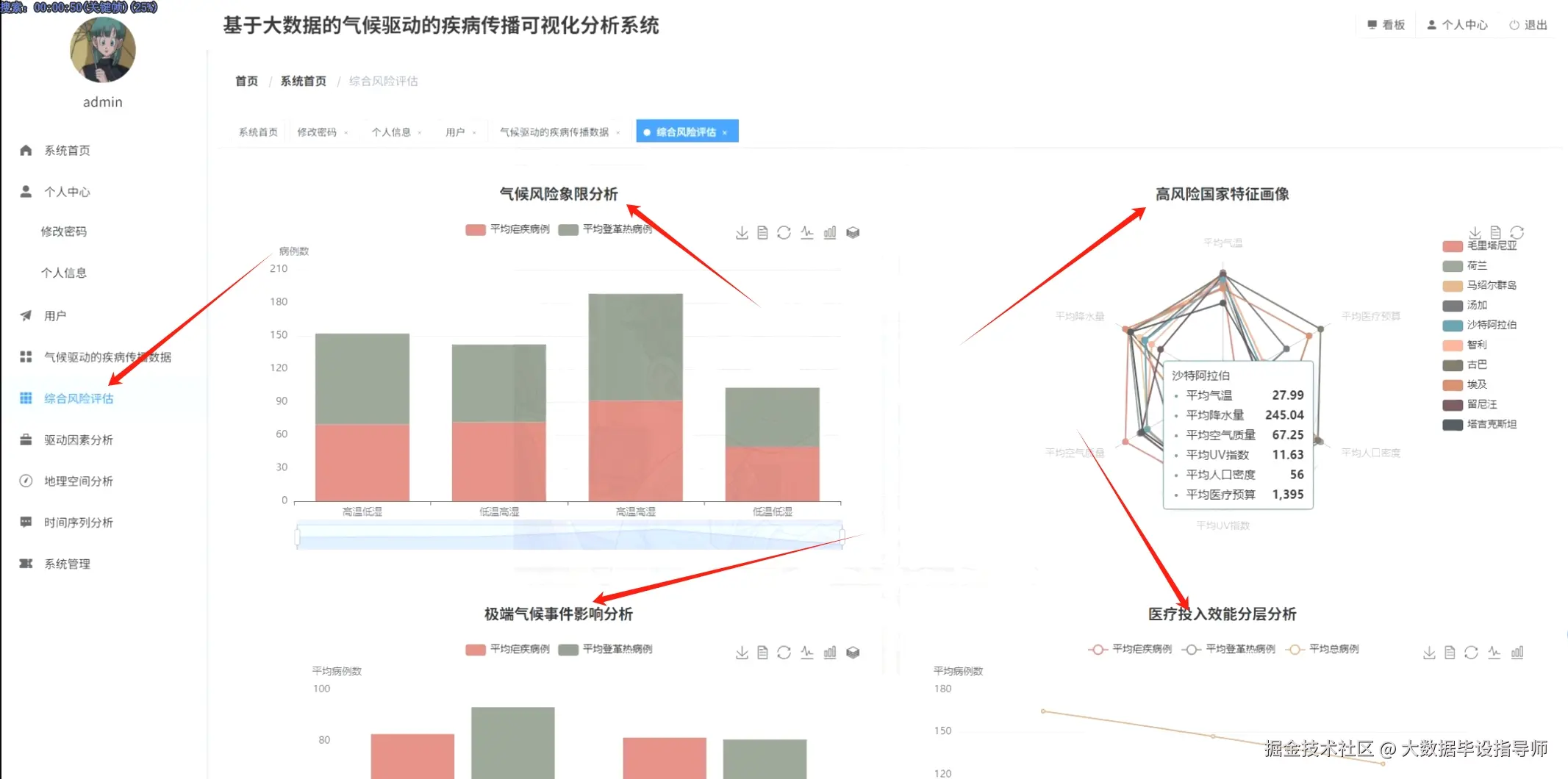This screenshot has height=779, width=1568.
Task: Toggle 平均疟疾病例 legend in 气候风险象限分析 chart
Action: point(507,229)
